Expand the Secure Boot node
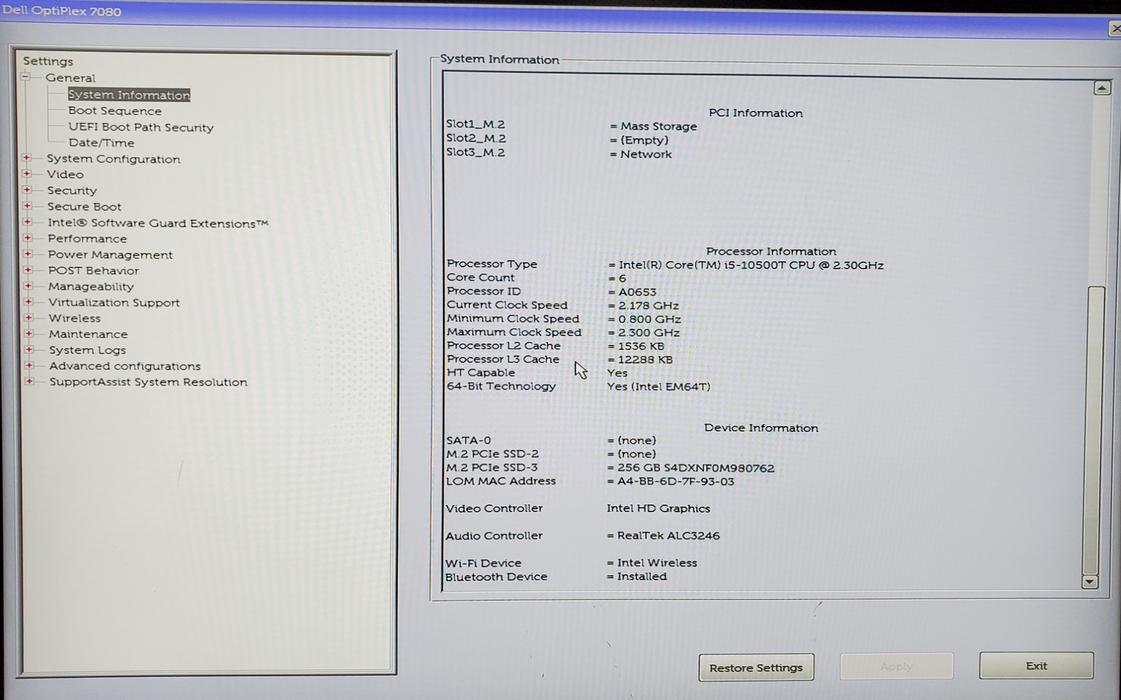The width and height of the screenshot is (1121, 700). click(x=27, y=206)
